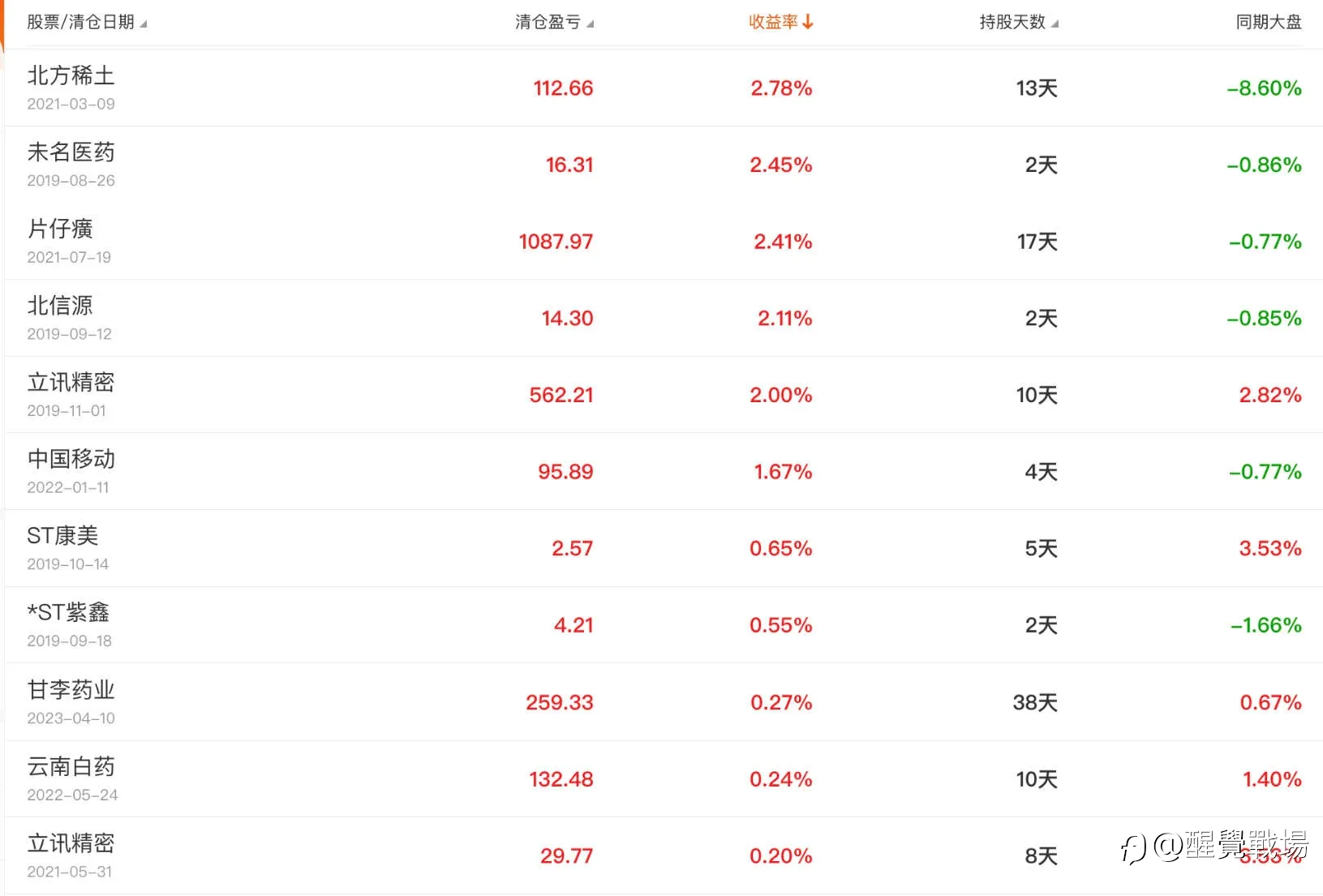Screen dimensions: 1323x896
Task: Select 立讯精密 cleared on 2019-11-01
Action: (664, 395)
